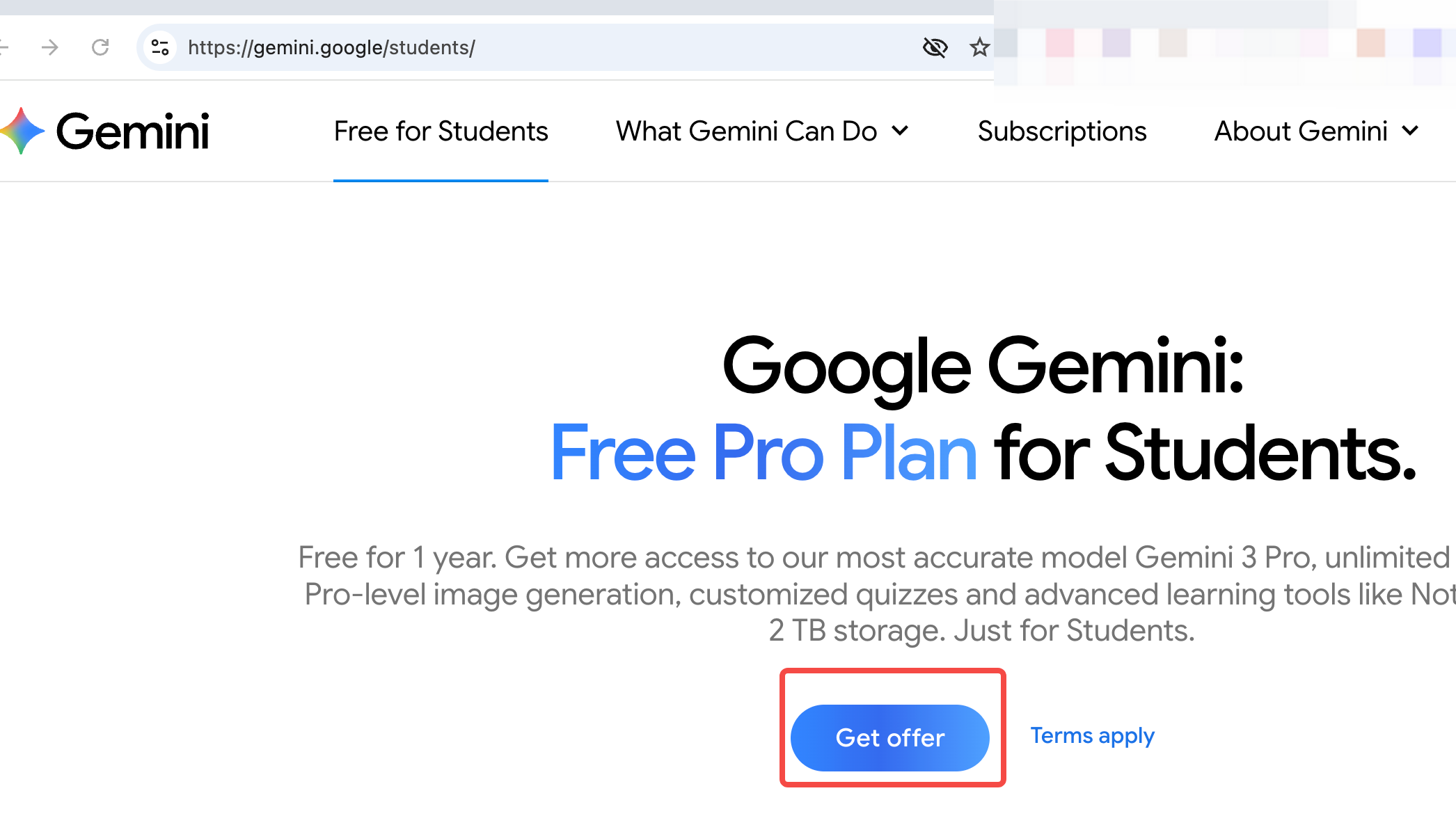
Task: Click the crossed-out eye tracking icon
Action: tap(935, 47)
